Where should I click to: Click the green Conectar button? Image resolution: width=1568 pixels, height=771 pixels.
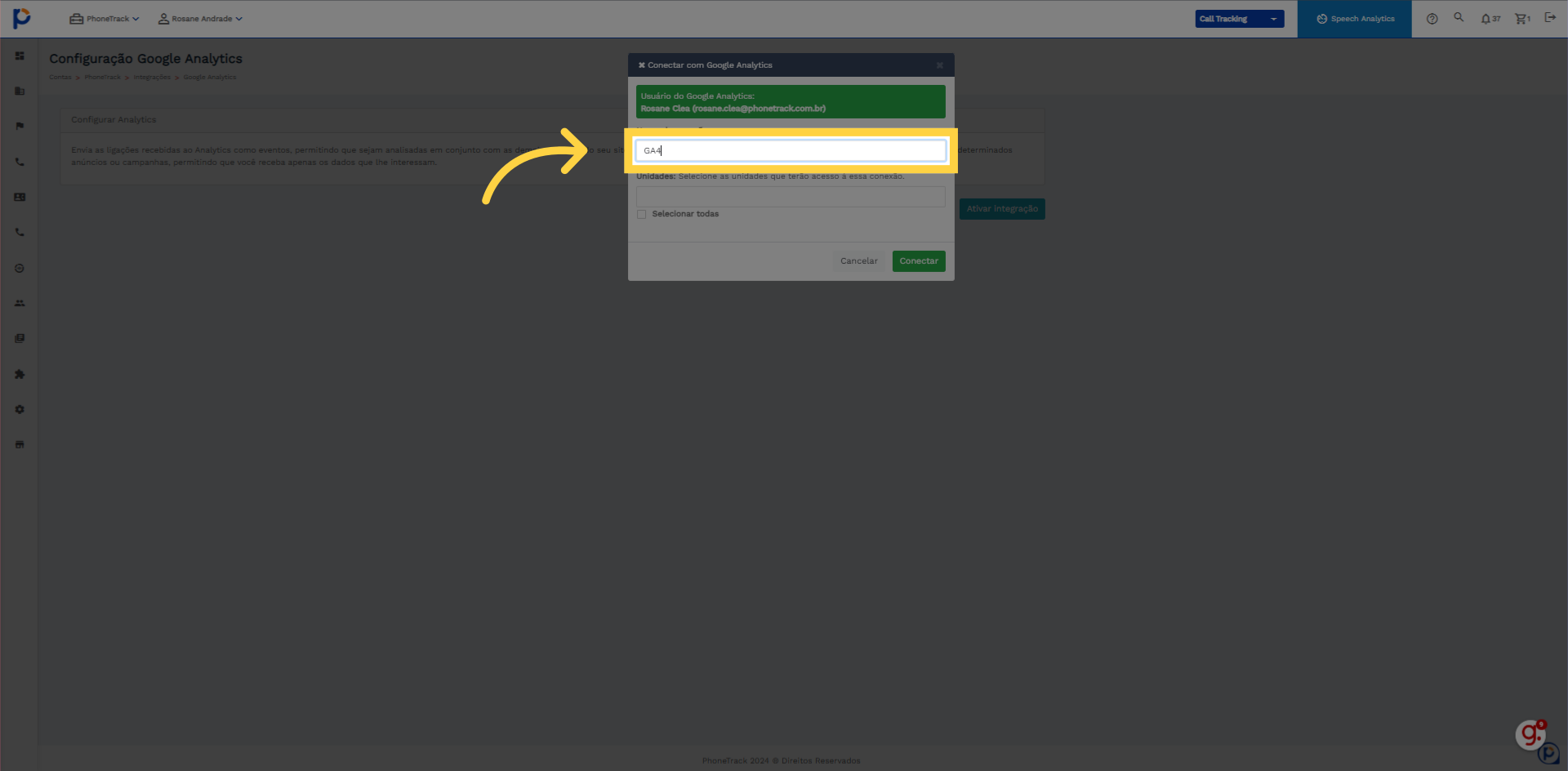[x=919, y=261]
